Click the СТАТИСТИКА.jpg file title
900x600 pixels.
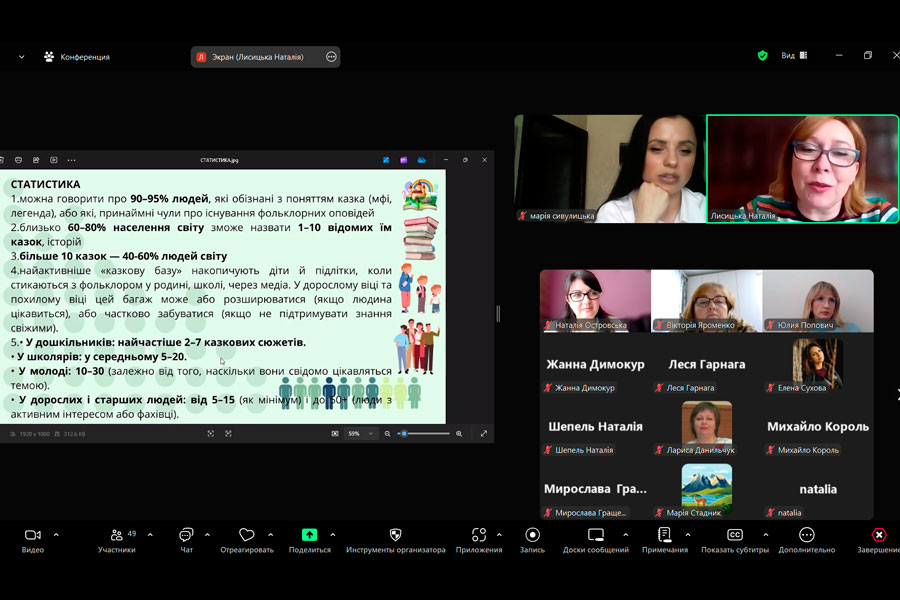click(x=219, y=160)
